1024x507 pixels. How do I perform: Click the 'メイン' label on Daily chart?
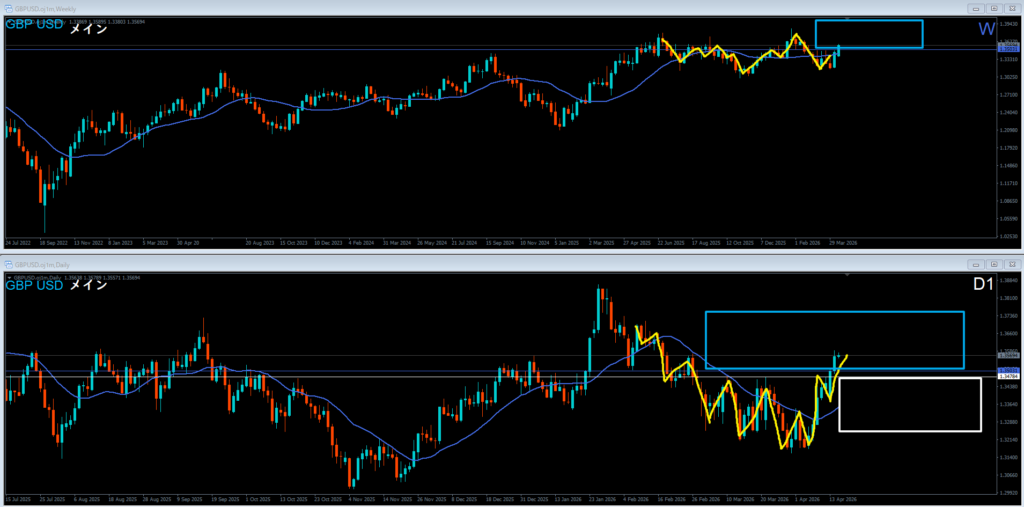point(88,285)
